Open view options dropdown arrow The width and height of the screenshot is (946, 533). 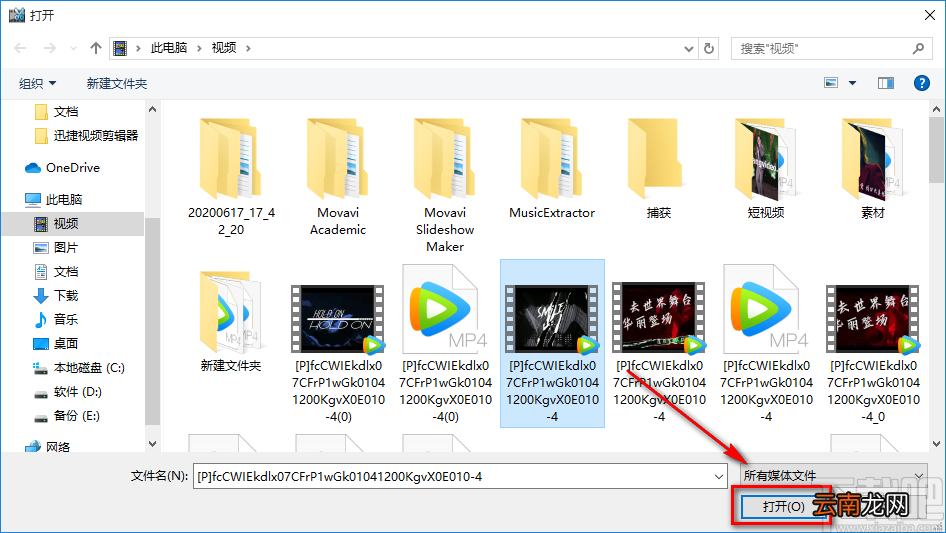click(852, 83)
